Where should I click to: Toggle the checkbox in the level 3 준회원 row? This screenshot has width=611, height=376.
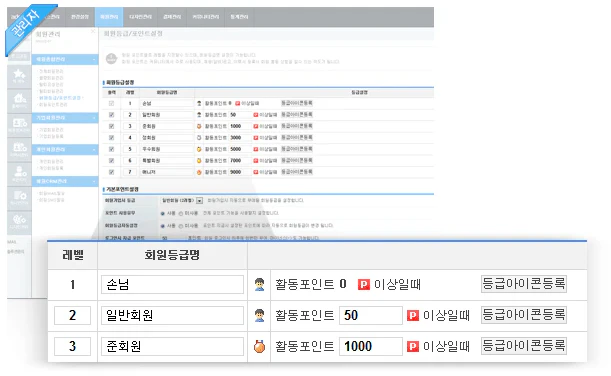click(x=111, y=126)
